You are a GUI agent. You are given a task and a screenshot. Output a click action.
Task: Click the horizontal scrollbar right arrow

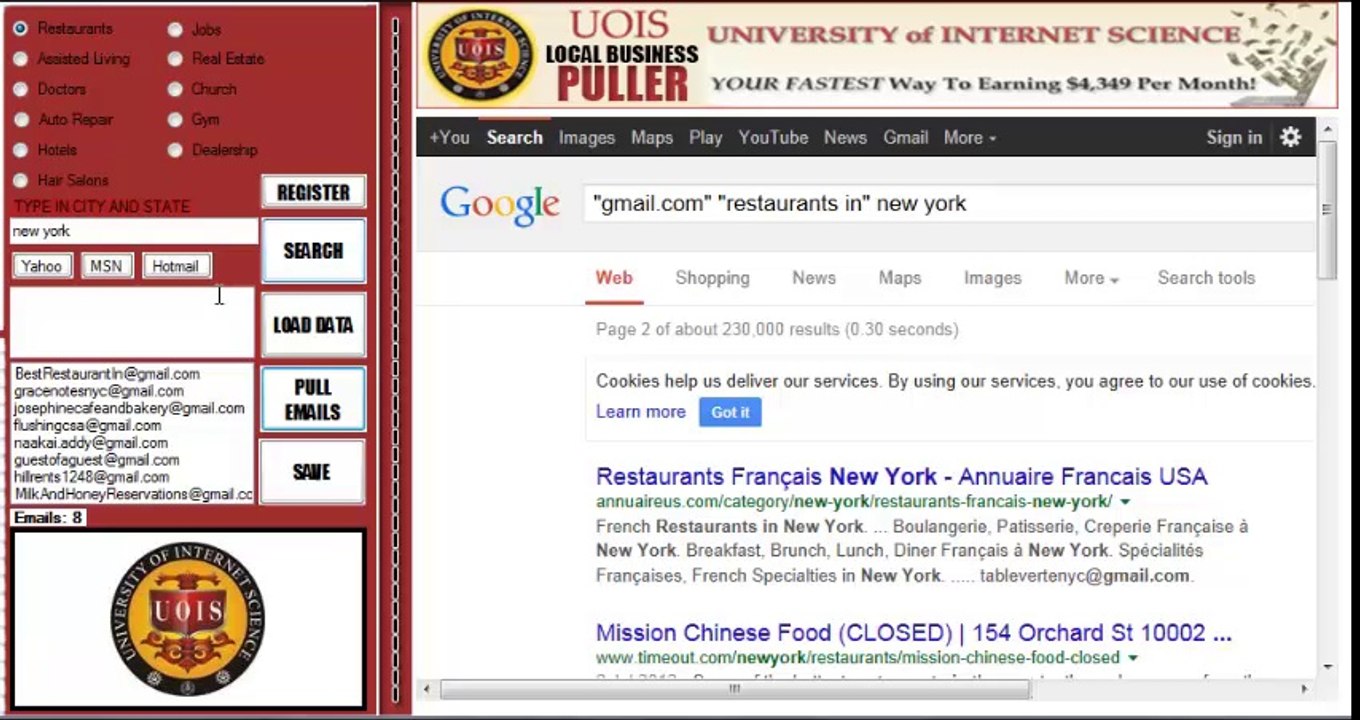[x=1304, y=689]
